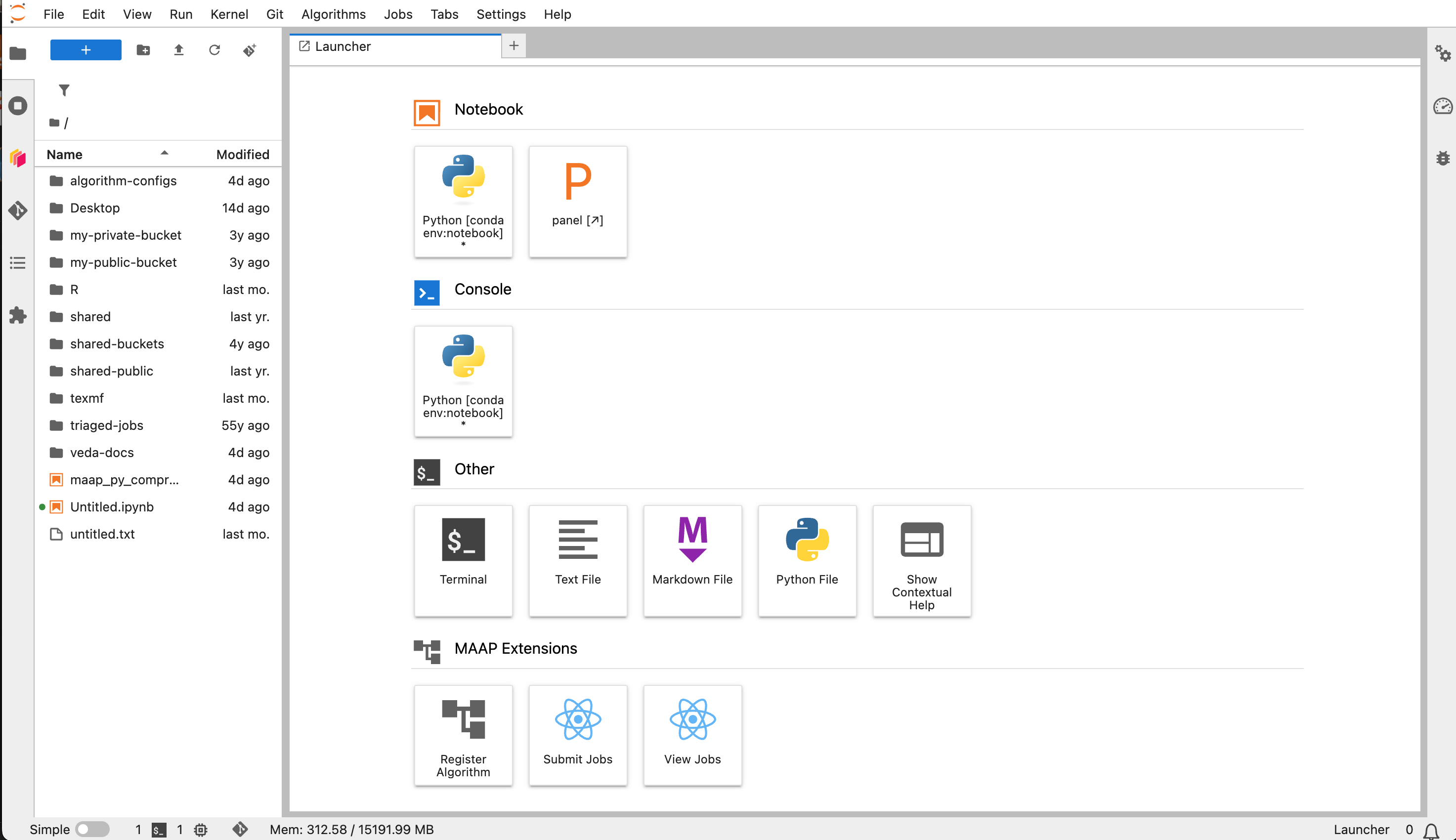Select the algorithm-configs folder
This screenshot has height=840, width=1456.
158,180
